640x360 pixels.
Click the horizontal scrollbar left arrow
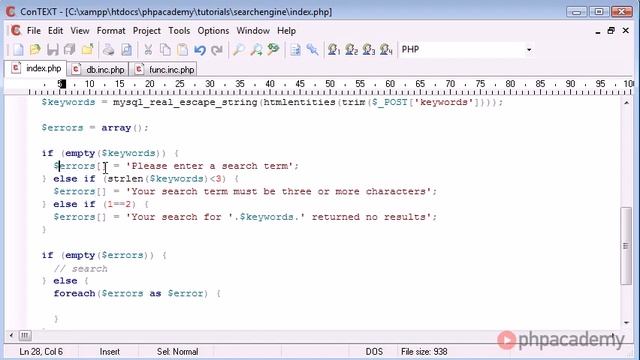pyautogui.click(x=11, y=336)
